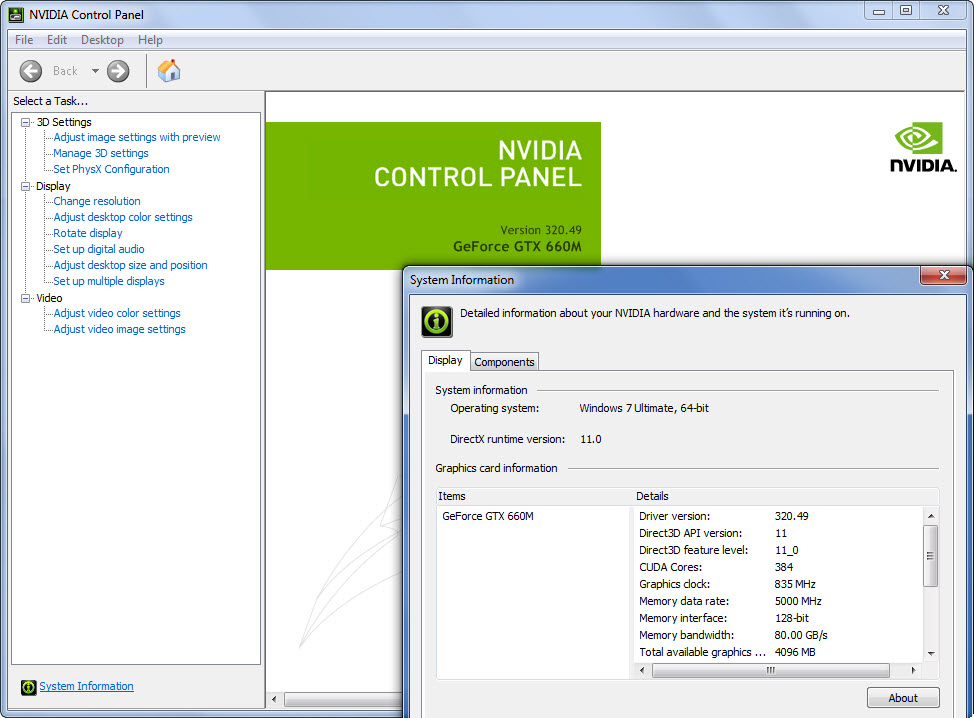974x718 pixels.
Task: Click the green info icon in System Information
Action: tap(437, 321)
